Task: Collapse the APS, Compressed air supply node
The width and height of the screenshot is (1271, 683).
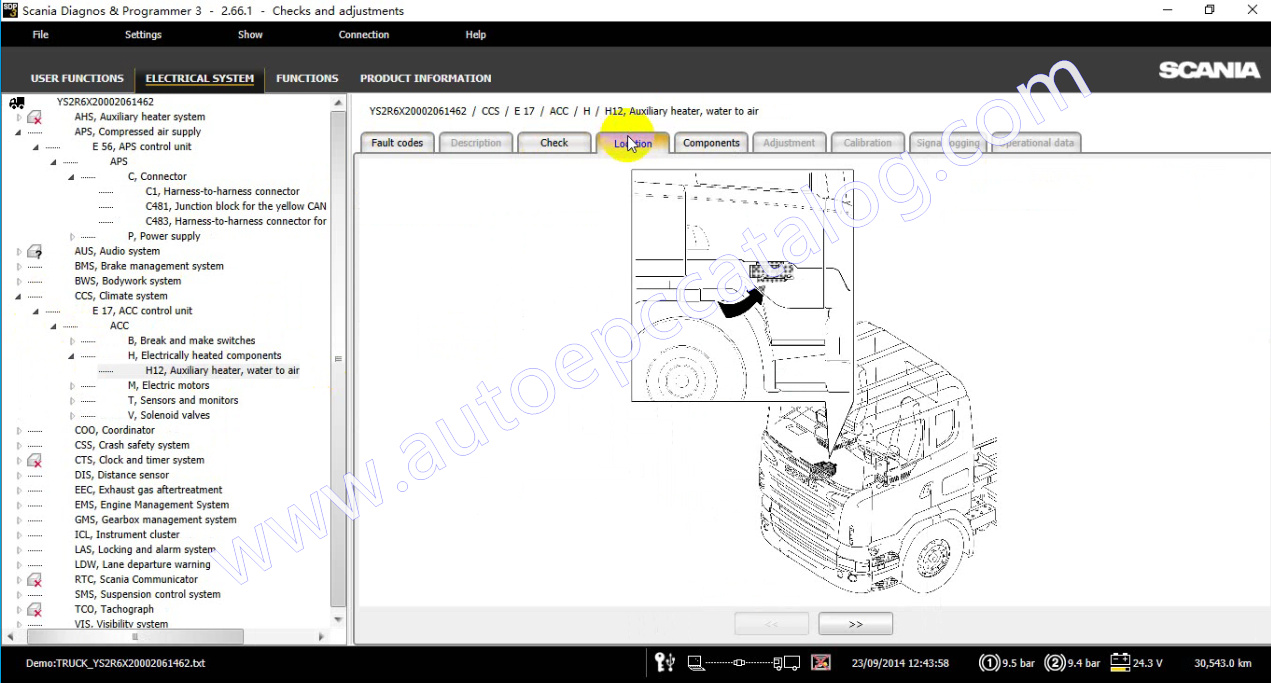Action: coord(19,132)
